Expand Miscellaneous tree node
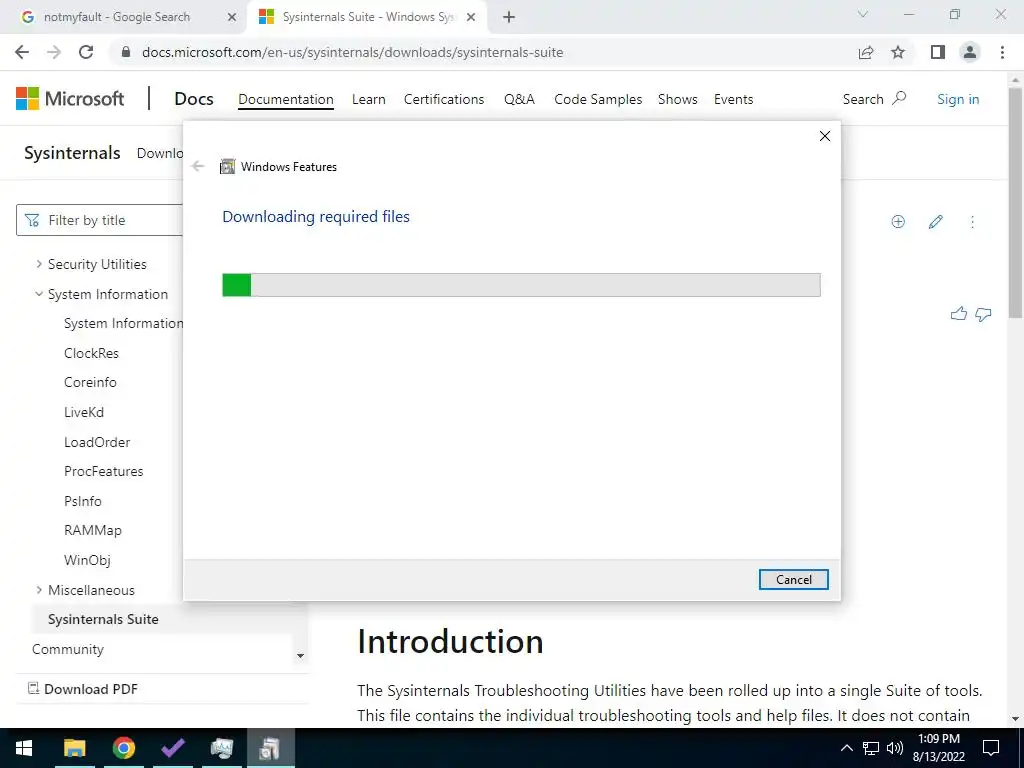 coord(39,590)
